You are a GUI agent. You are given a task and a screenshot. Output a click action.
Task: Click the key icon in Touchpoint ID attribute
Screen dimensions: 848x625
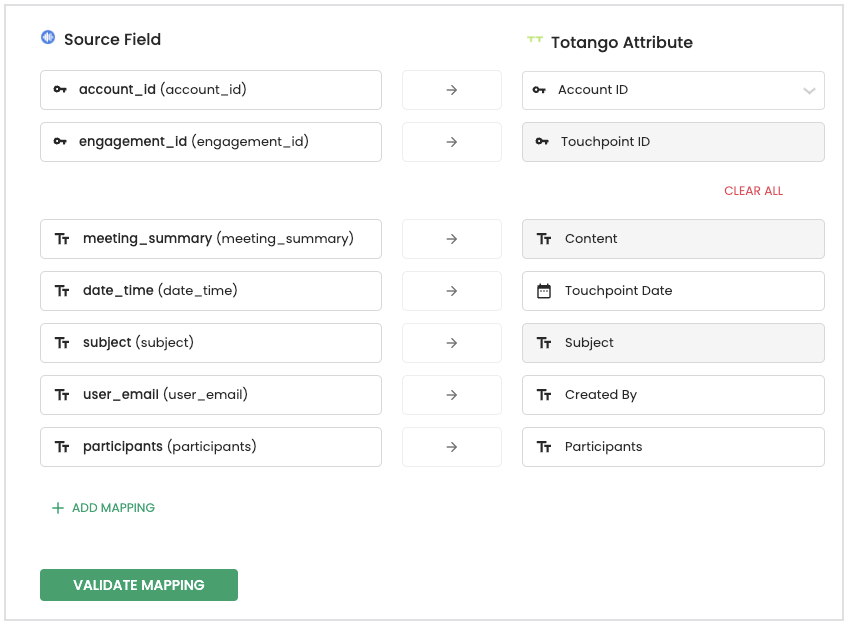coord(542,142)
